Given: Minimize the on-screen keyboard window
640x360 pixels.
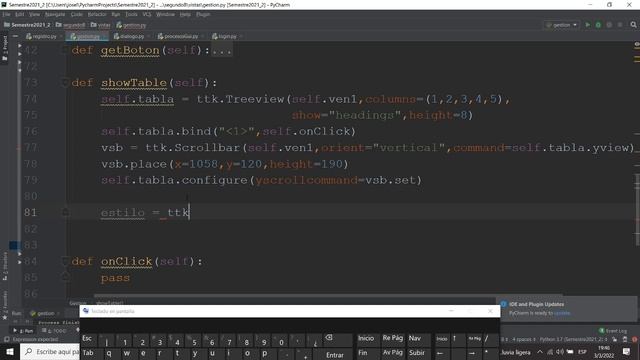Looking at the screenshot, I should [451, 311].
